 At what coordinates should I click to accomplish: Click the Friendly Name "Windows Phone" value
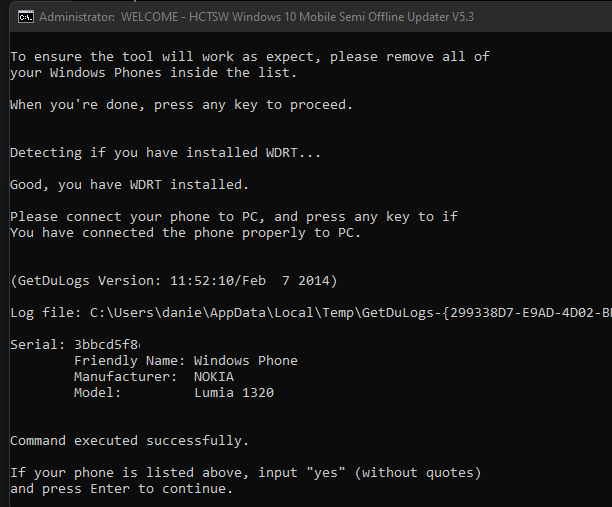(246, 361)
